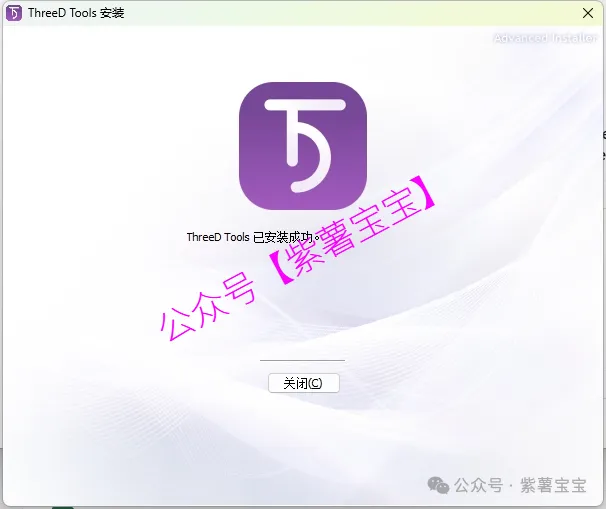Click "ThreeD Tools" in the success message

tap(219, 238)
